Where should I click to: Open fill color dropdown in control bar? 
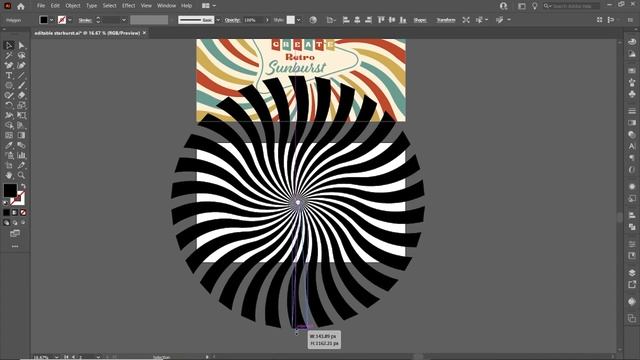[x=52, y=20]
